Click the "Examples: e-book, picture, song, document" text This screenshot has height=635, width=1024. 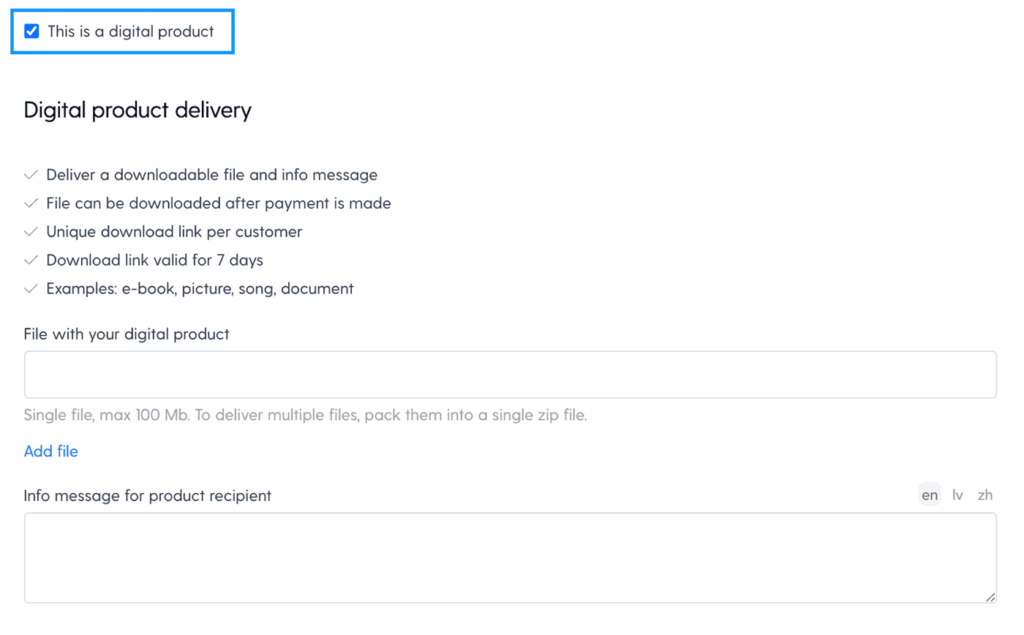(200, 289)
